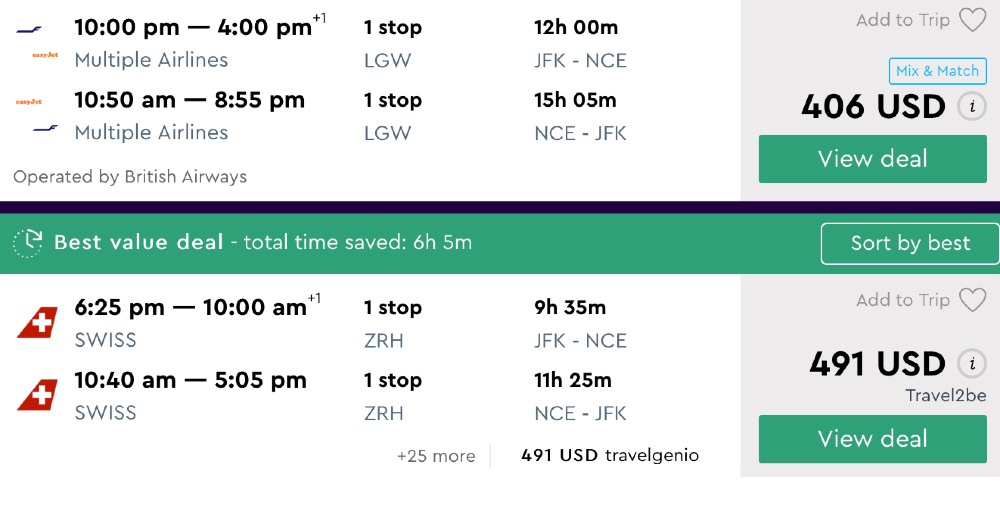Toggle Add to Trip for 491 USD flight
The width and height of the screenshot is (1000, 518).
click(x=902, y=300)
